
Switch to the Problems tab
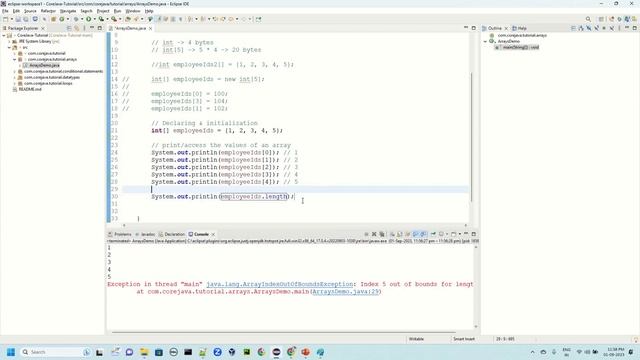coord(120,234)
